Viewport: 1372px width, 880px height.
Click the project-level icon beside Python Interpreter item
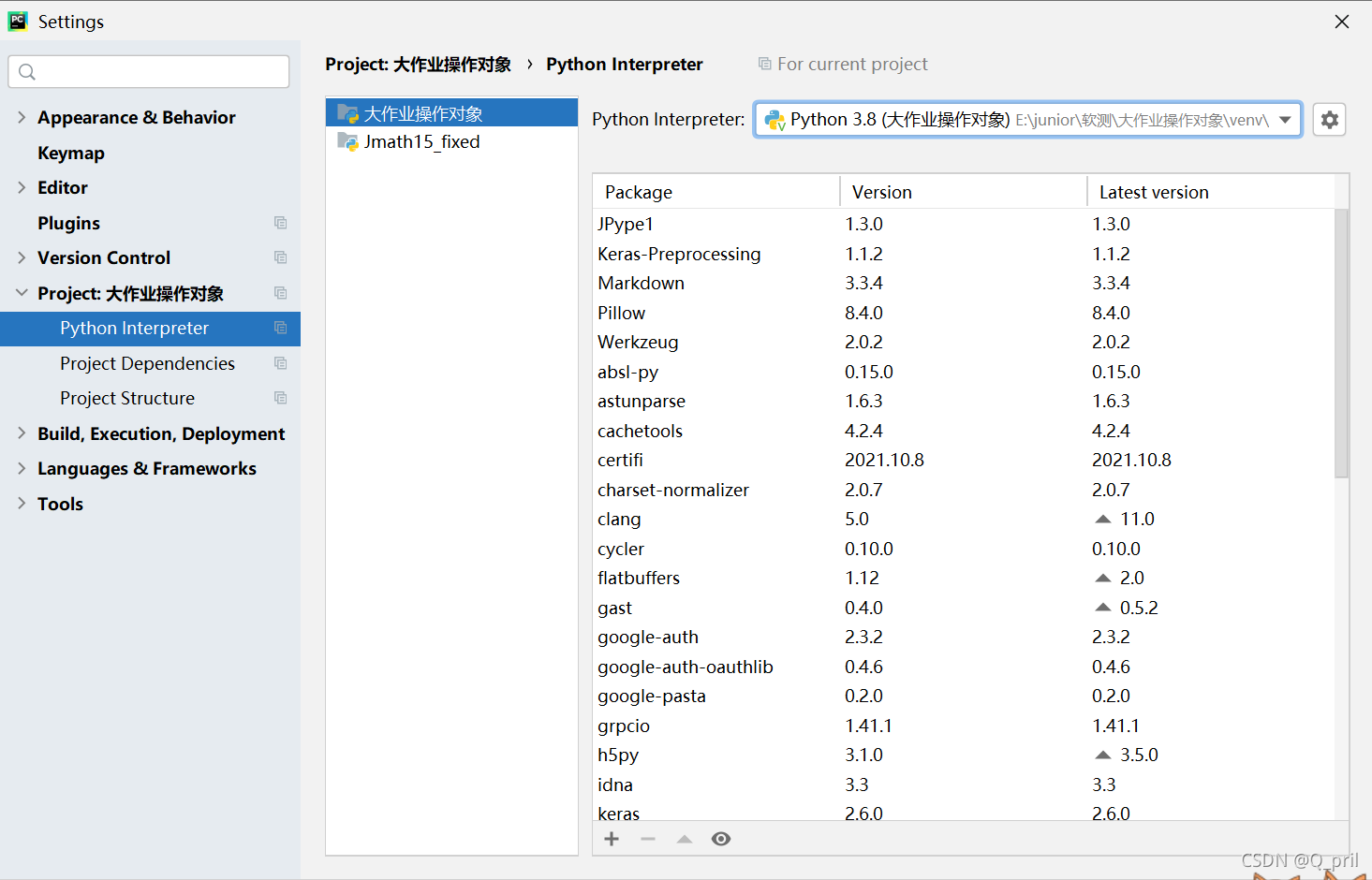(280, 328)
